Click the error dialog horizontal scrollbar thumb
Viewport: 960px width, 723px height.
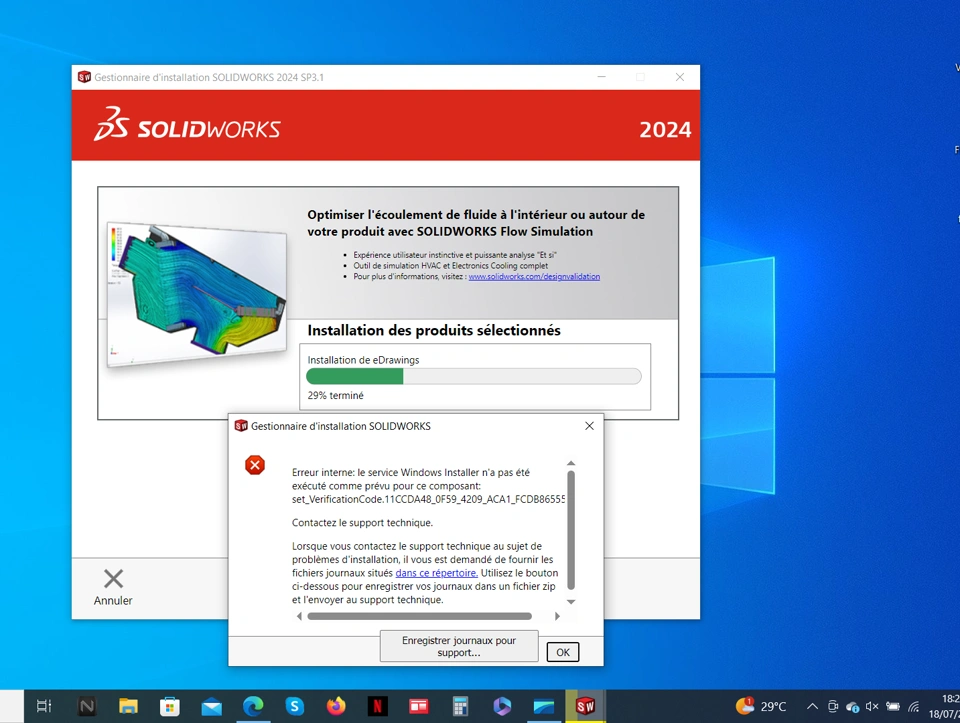(419, 616)
